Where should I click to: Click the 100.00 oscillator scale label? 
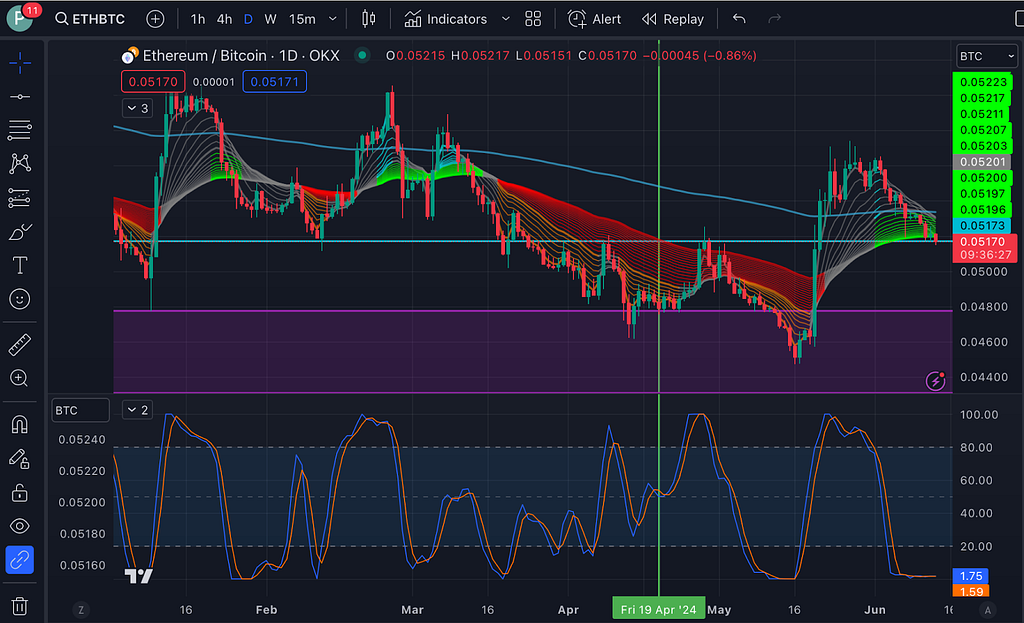[979, 415]
